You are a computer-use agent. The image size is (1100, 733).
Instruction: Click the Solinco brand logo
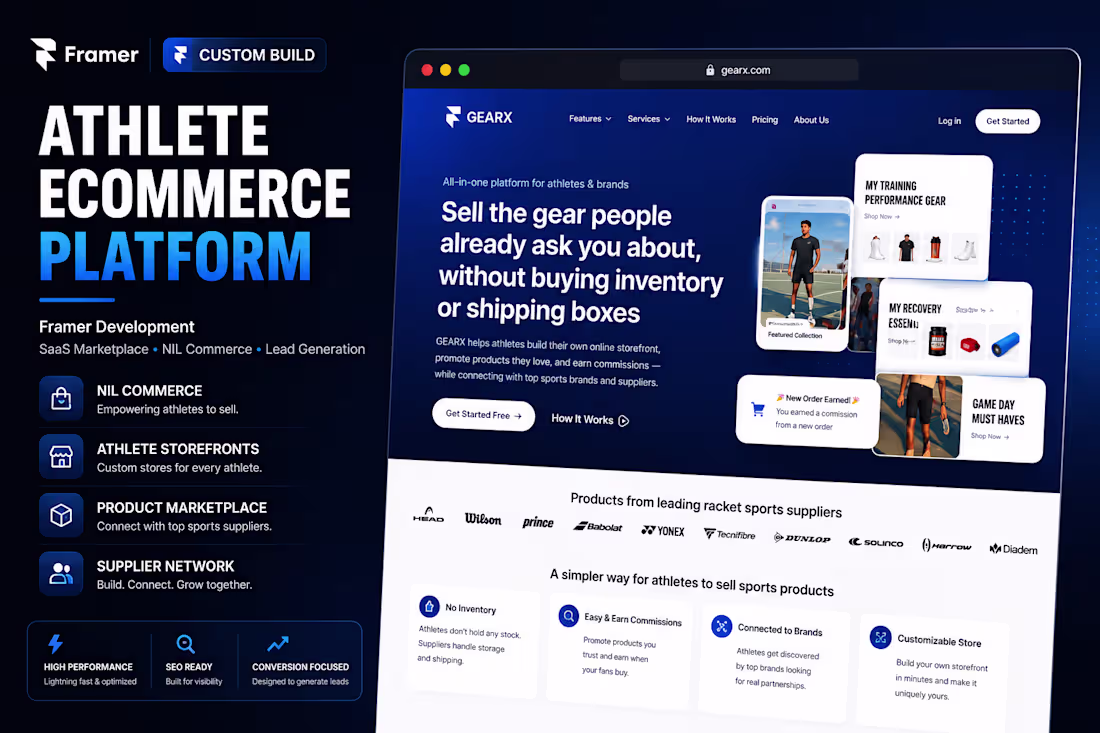coord(876,542)
